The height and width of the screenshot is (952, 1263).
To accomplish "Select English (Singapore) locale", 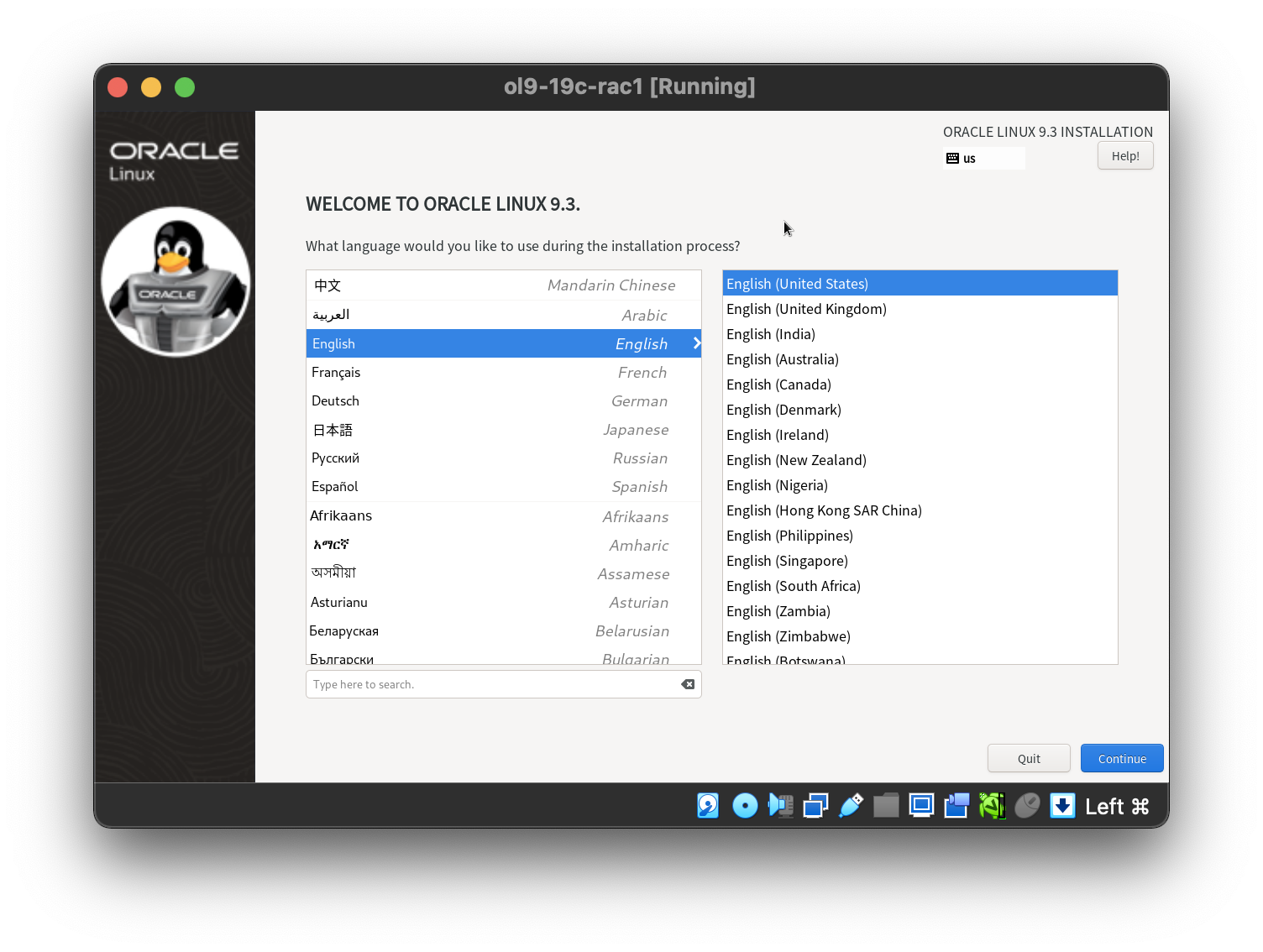I will 920,560.
